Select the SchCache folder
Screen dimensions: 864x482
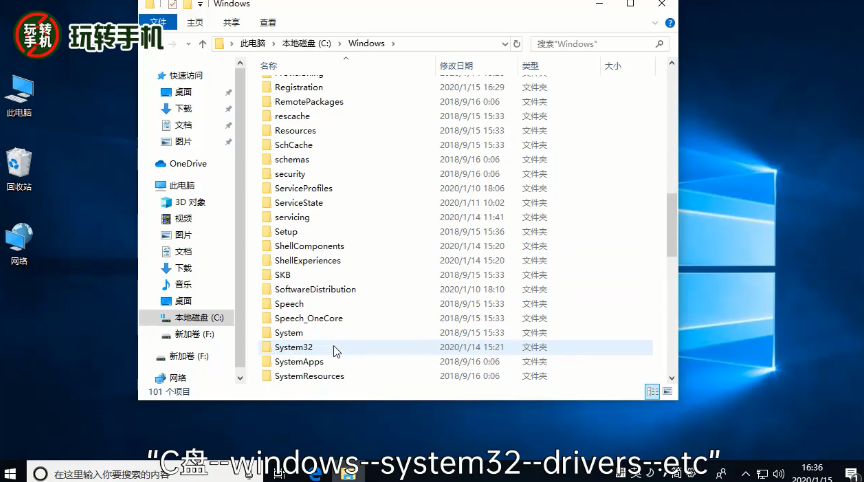pos(293,145)
